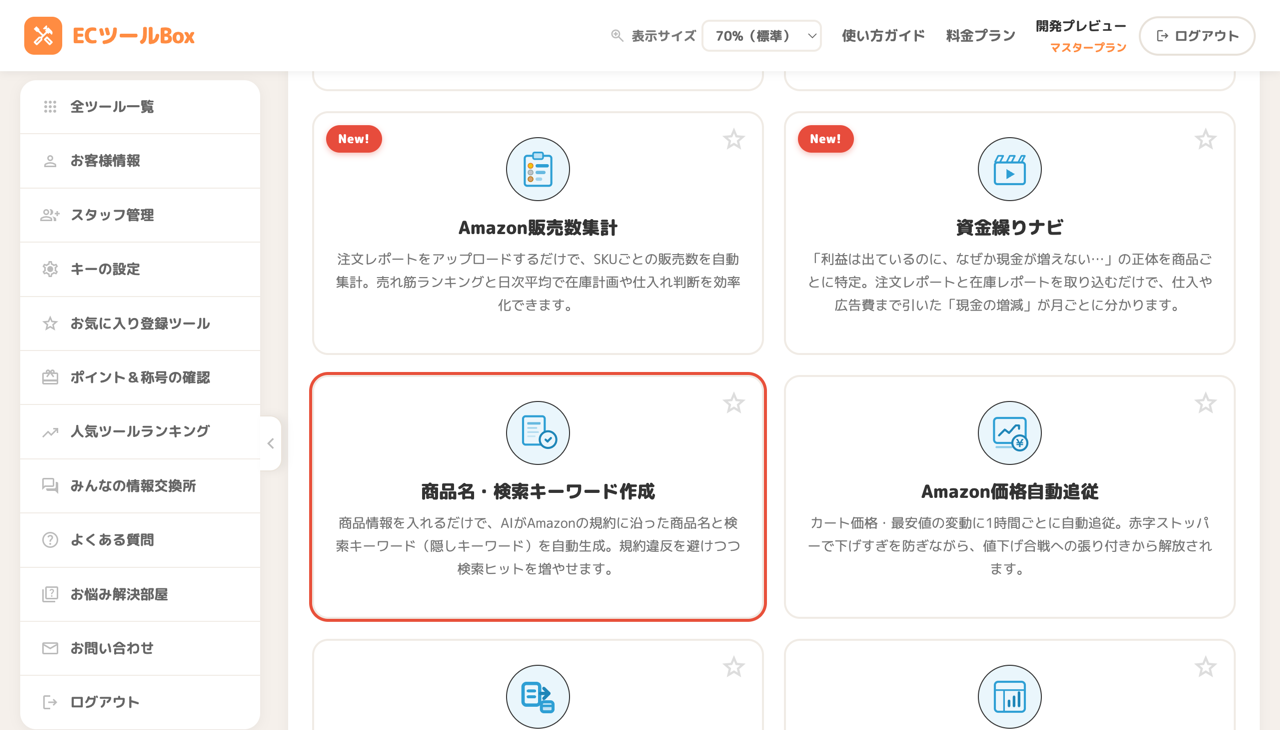Click the question mark icon beside よくある質問
This screenshot has width=1280, height=730.
(50, 540)
